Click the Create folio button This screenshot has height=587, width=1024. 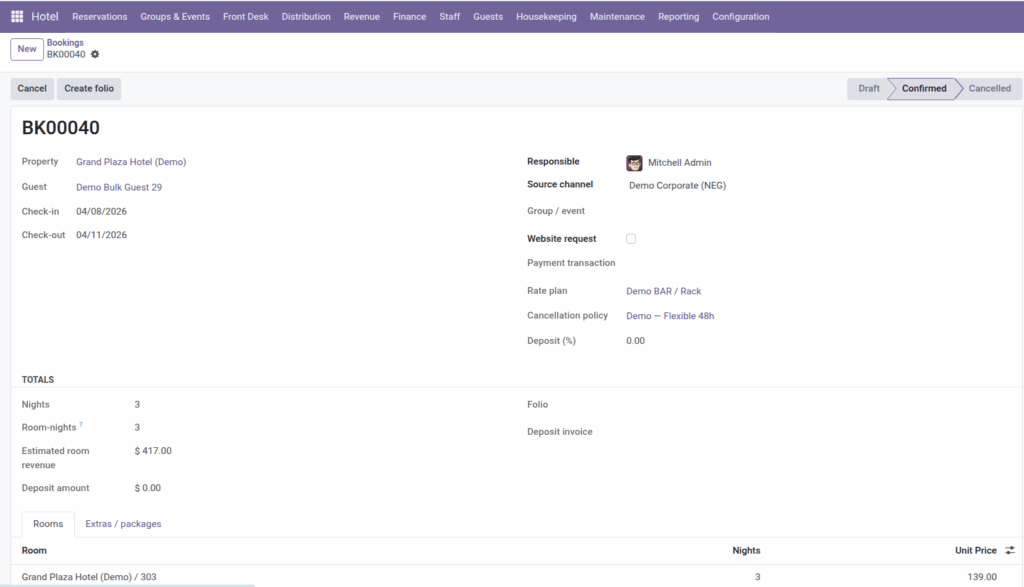(x=89, y=88)
